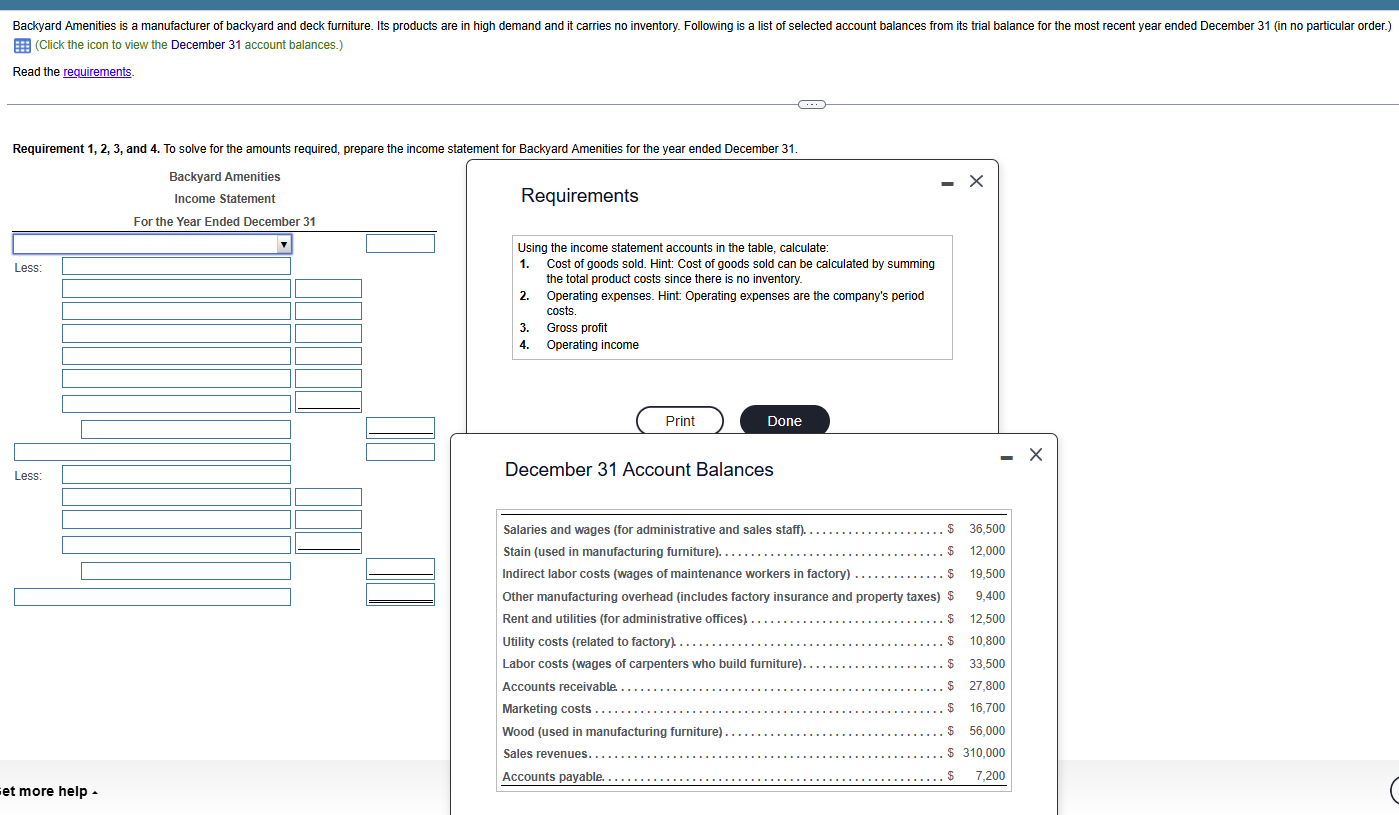Click the amount field beside the first-line dropdown

point(400,243)
